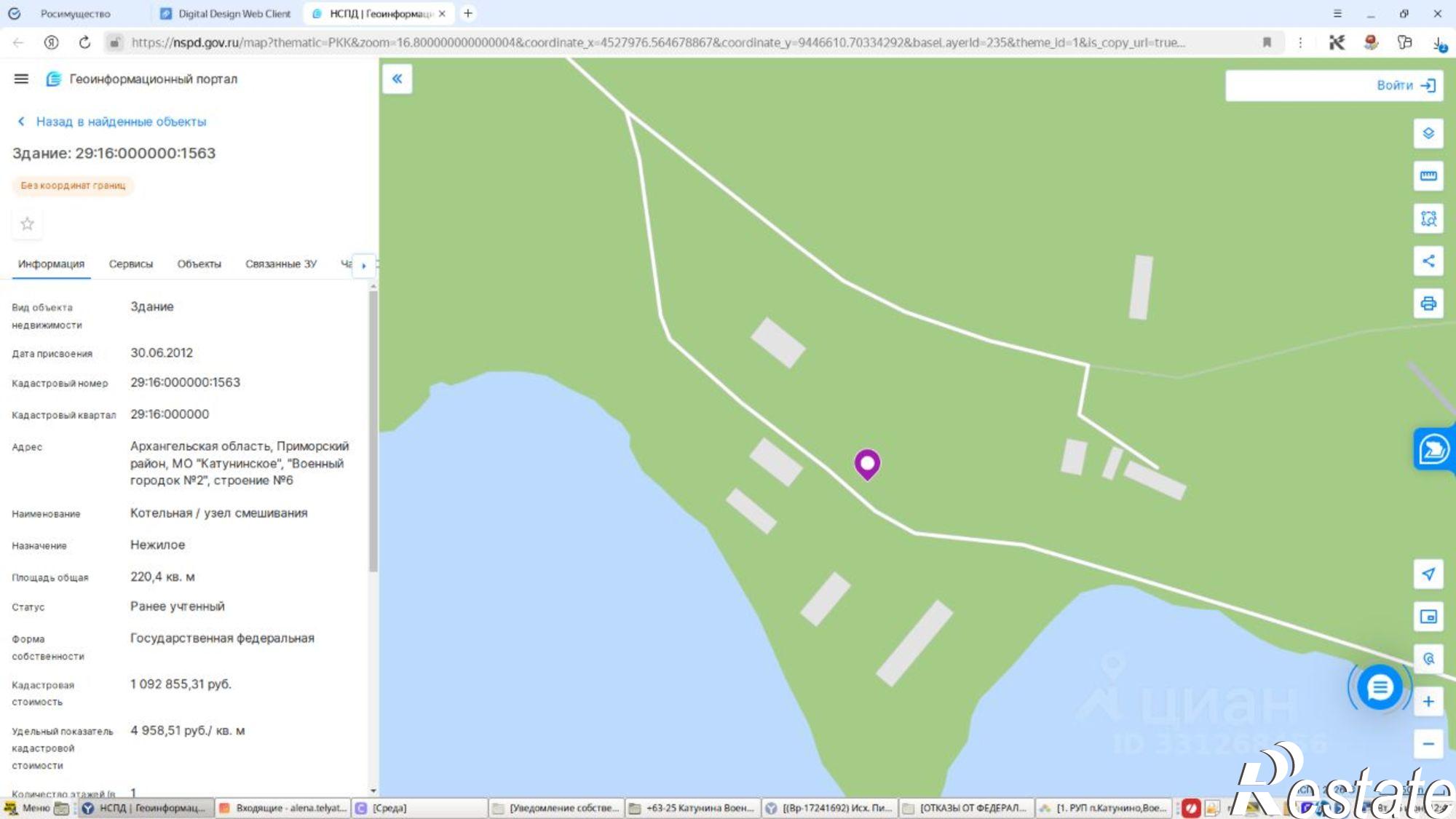Click the info panel vertical scrollbar
Screen dimensions: 1456x819
tap(373, 431)
